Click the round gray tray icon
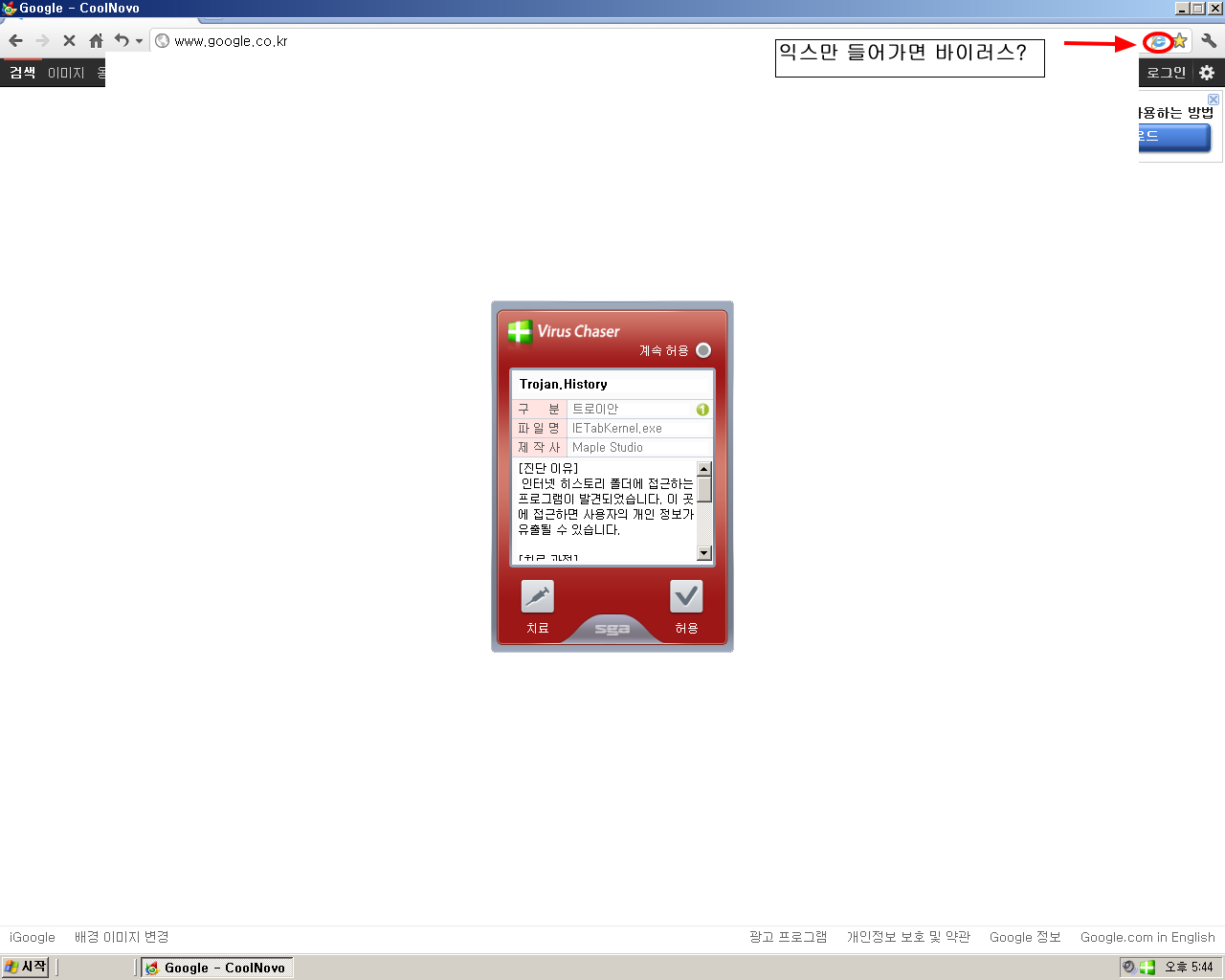Image resolution: width=1225 pixels, height=980 pixels. 1129,968
